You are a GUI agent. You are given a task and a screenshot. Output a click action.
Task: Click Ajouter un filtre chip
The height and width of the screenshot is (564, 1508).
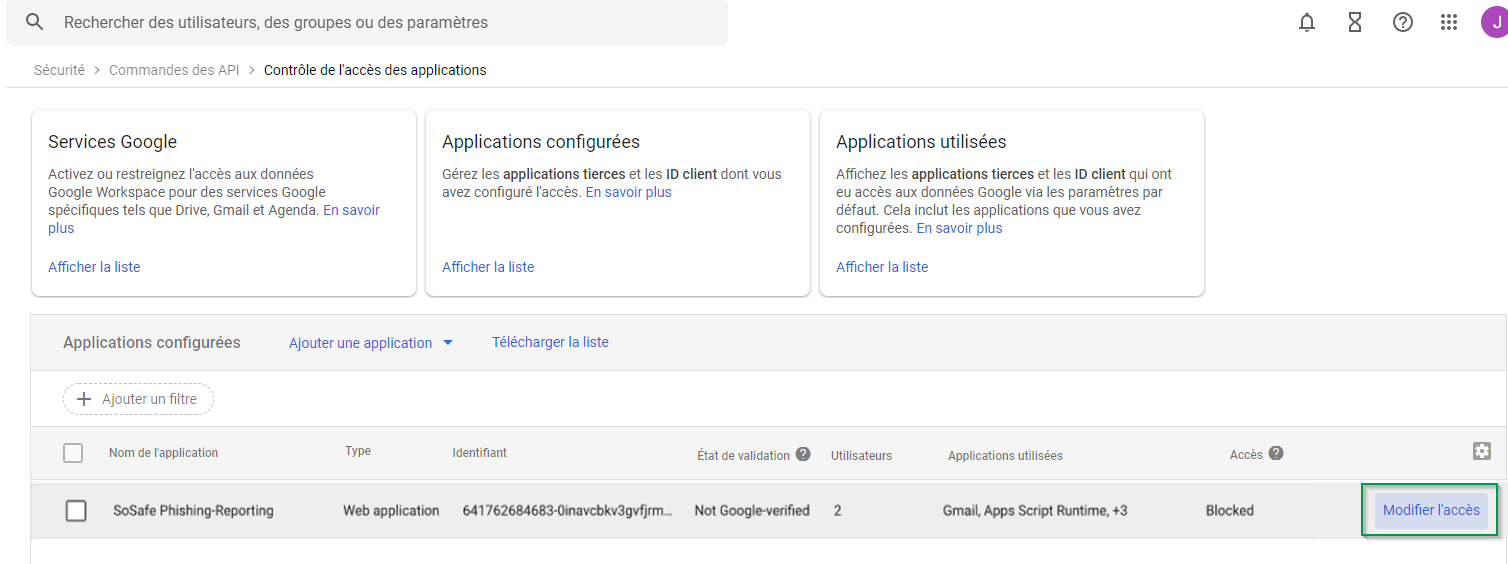[x=138, y=399]
